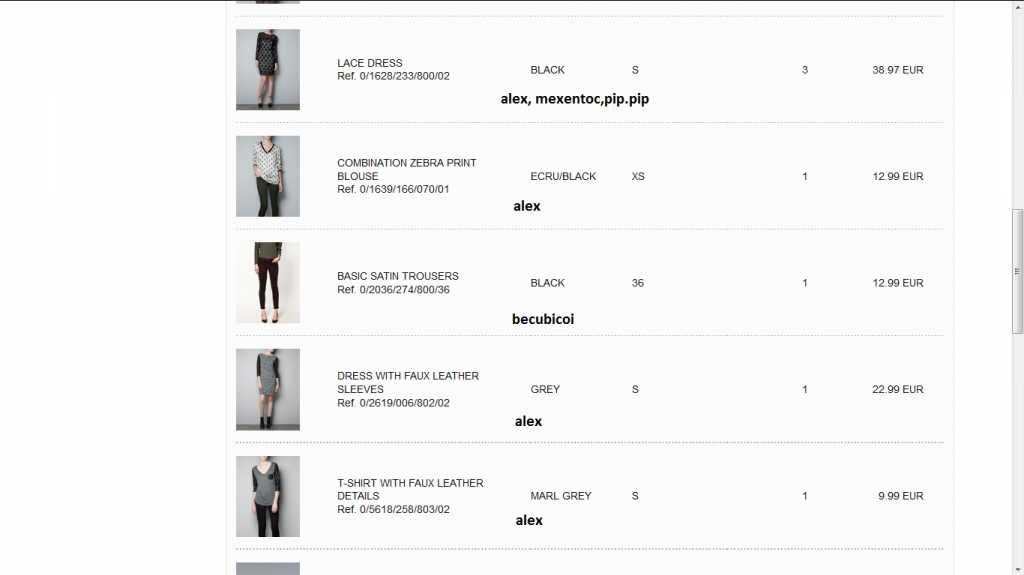Click the 'becubicoi' annotation text

pyautogui.click(x=543, y=319)
